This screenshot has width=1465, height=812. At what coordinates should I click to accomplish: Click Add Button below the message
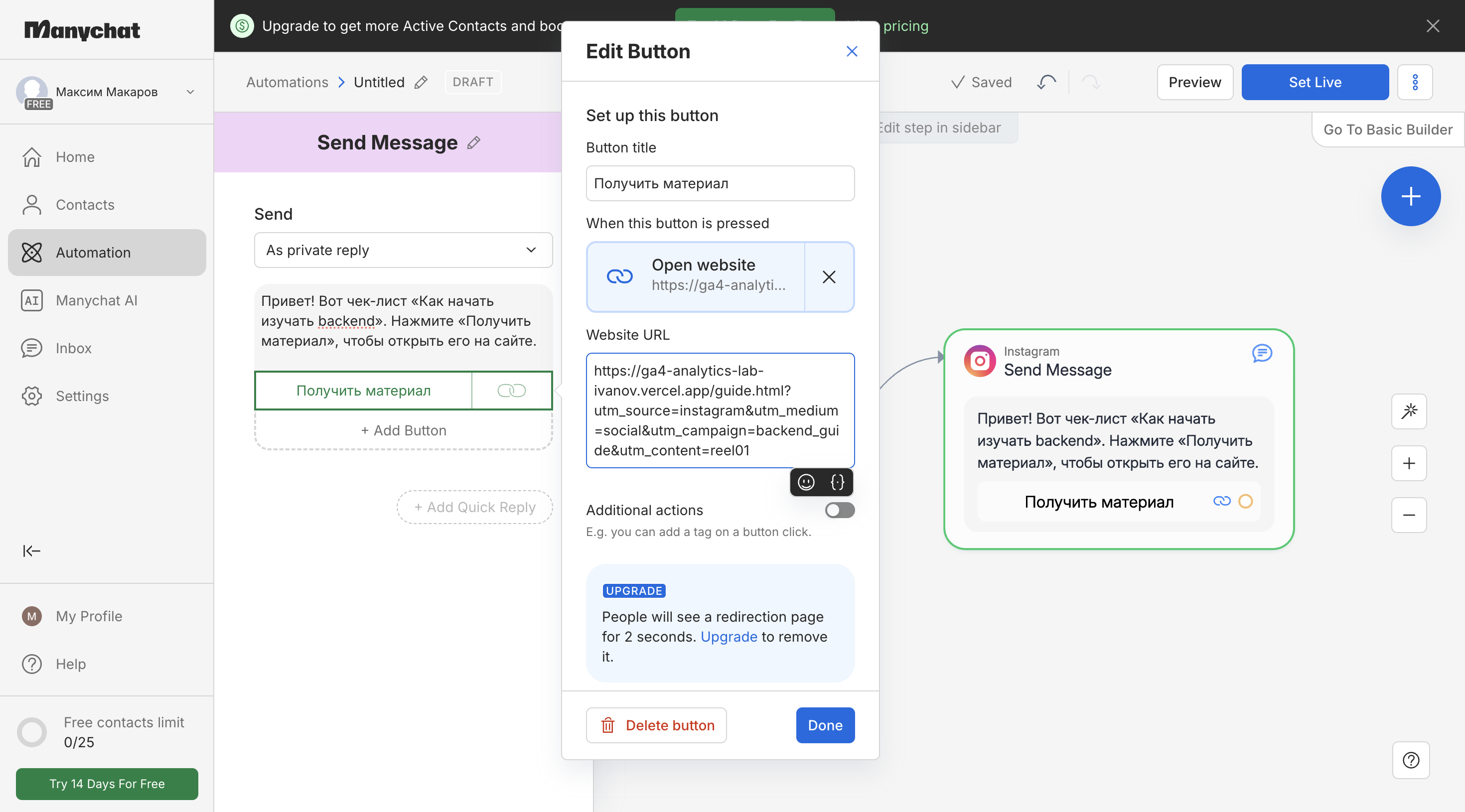point(403,430)
